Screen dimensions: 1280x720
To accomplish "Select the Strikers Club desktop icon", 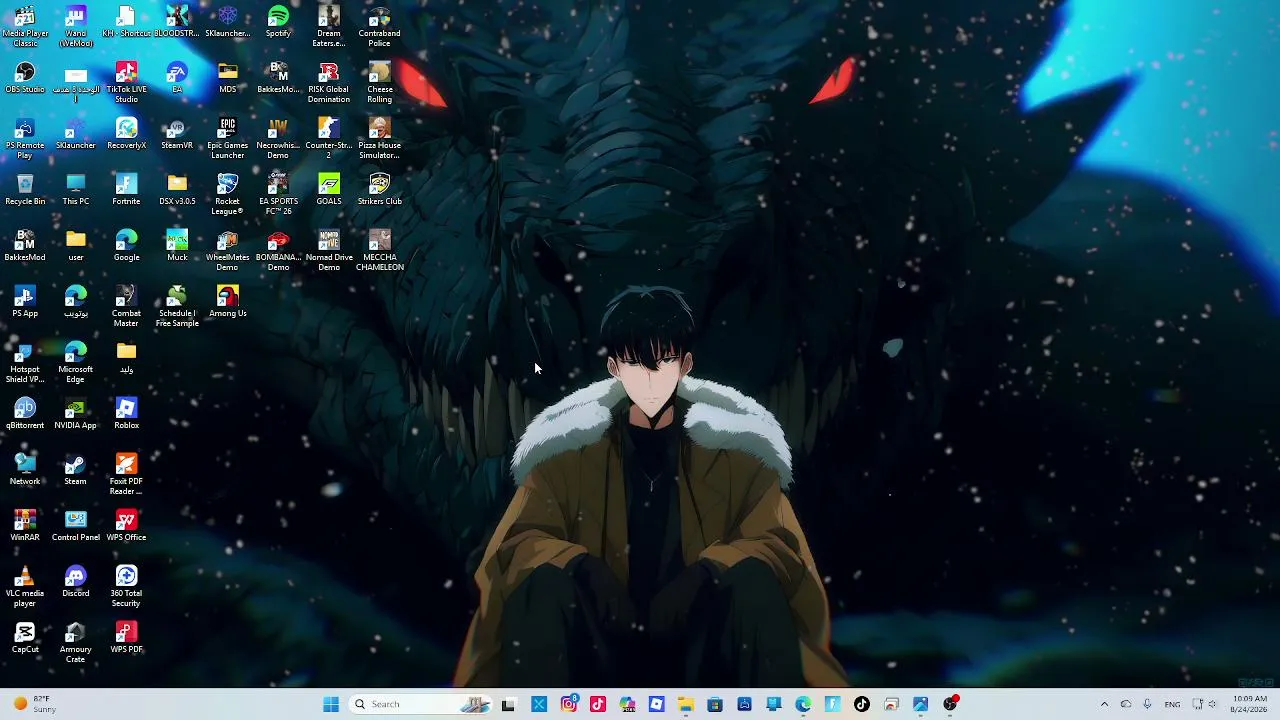I will [x=380, y=190].
